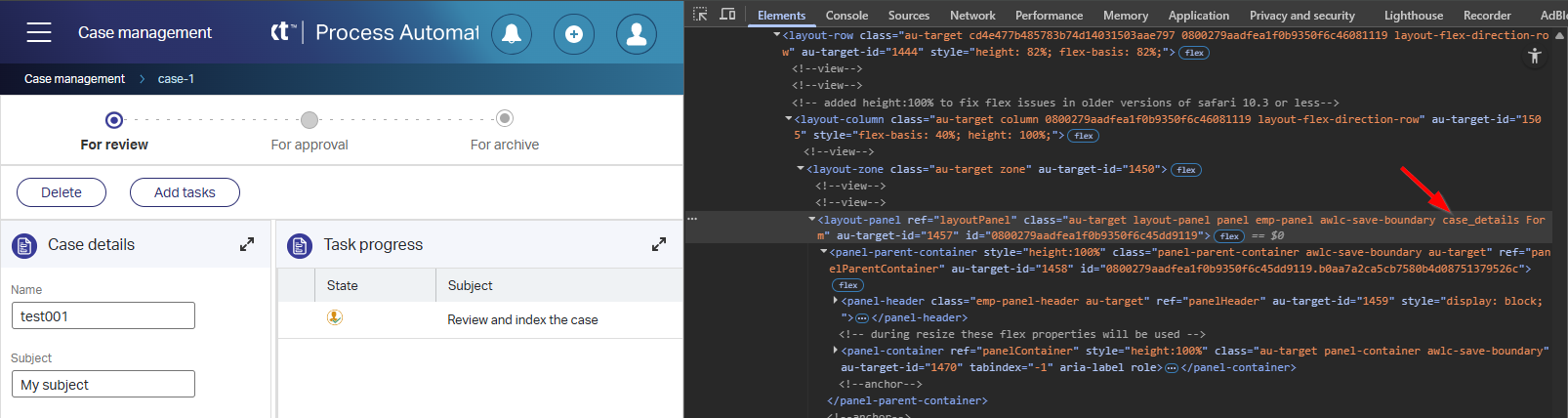Screen dimensions: 1568x418
Task: Toggle the DevTools device toolbar icon
Action: (x=727, y=15)
